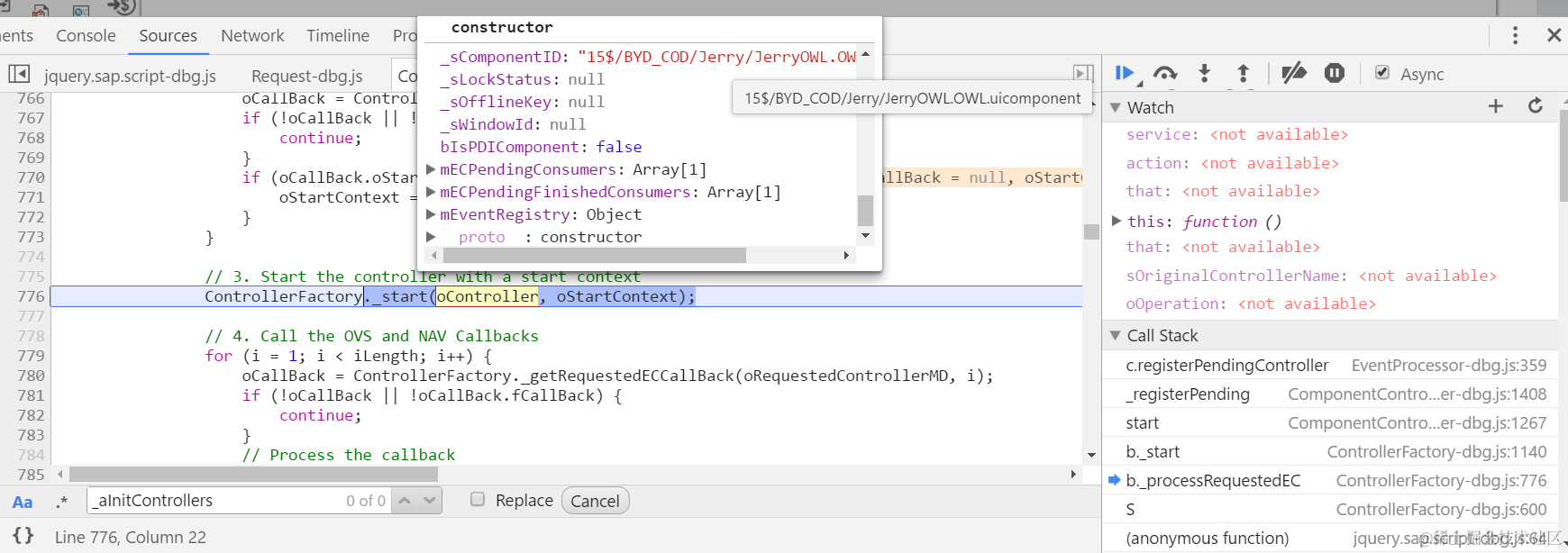Image resolution: width=1568 pixels, height=553 pixels.
Task: Click line number 776 in gutter
Action: click(31, 296)
